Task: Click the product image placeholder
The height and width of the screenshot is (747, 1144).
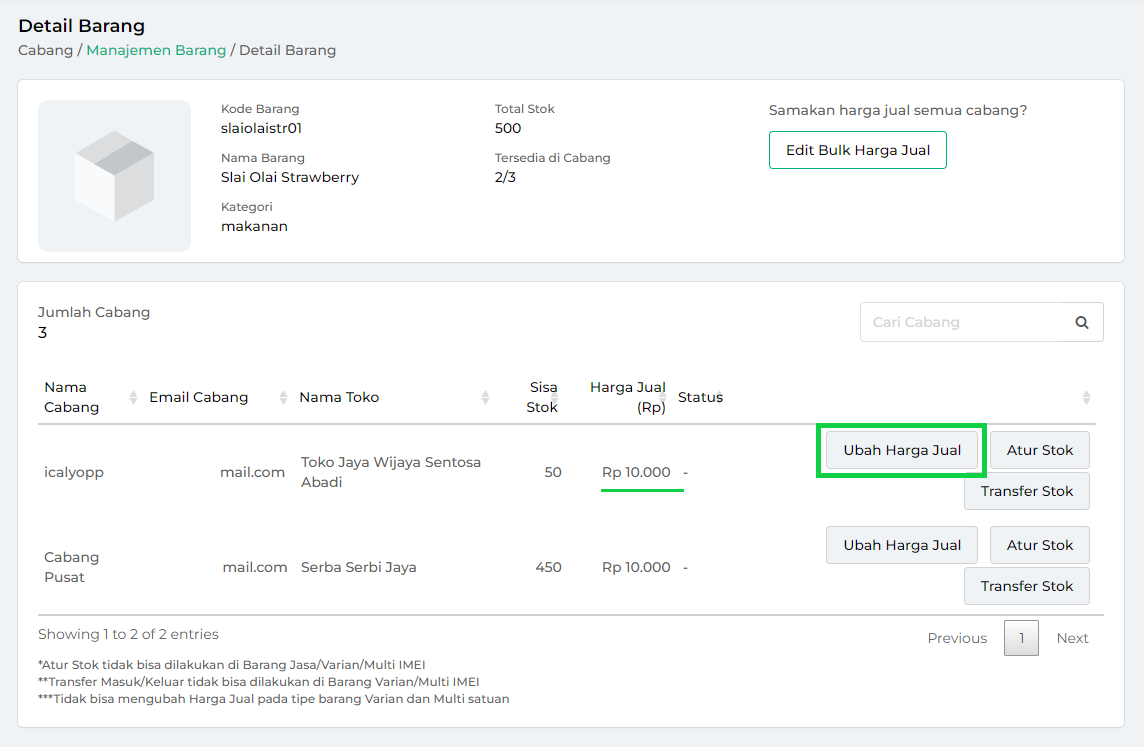Action: click(115, 176)
